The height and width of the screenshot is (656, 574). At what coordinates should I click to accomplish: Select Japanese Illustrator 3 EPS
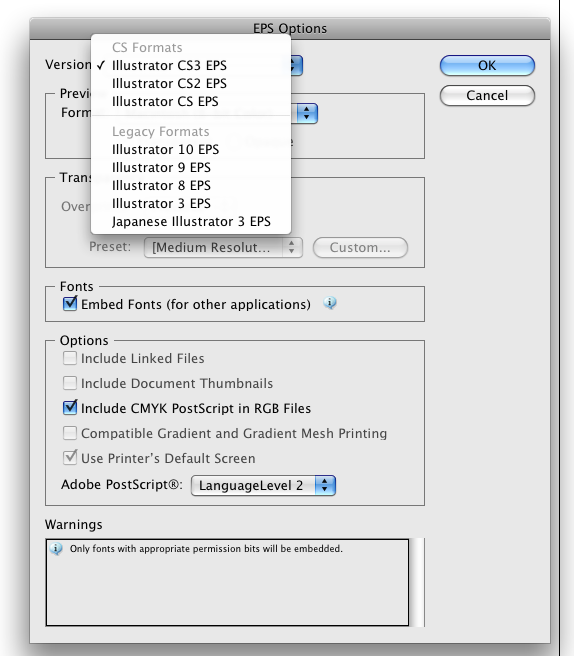coord(191,221)
